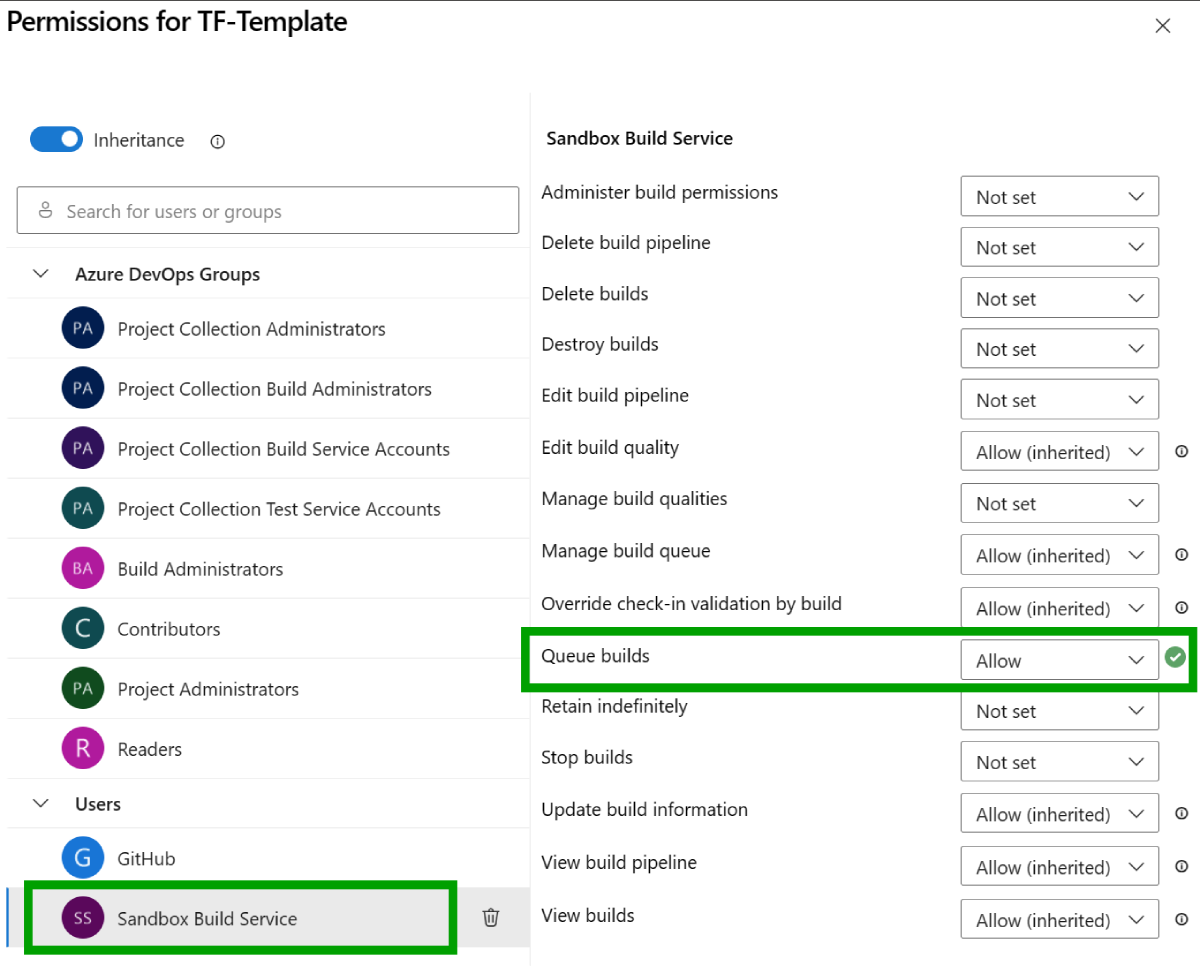1200x966 pixels.
Task: Click the Retain indefinitely label
Action: pos(614,706)
